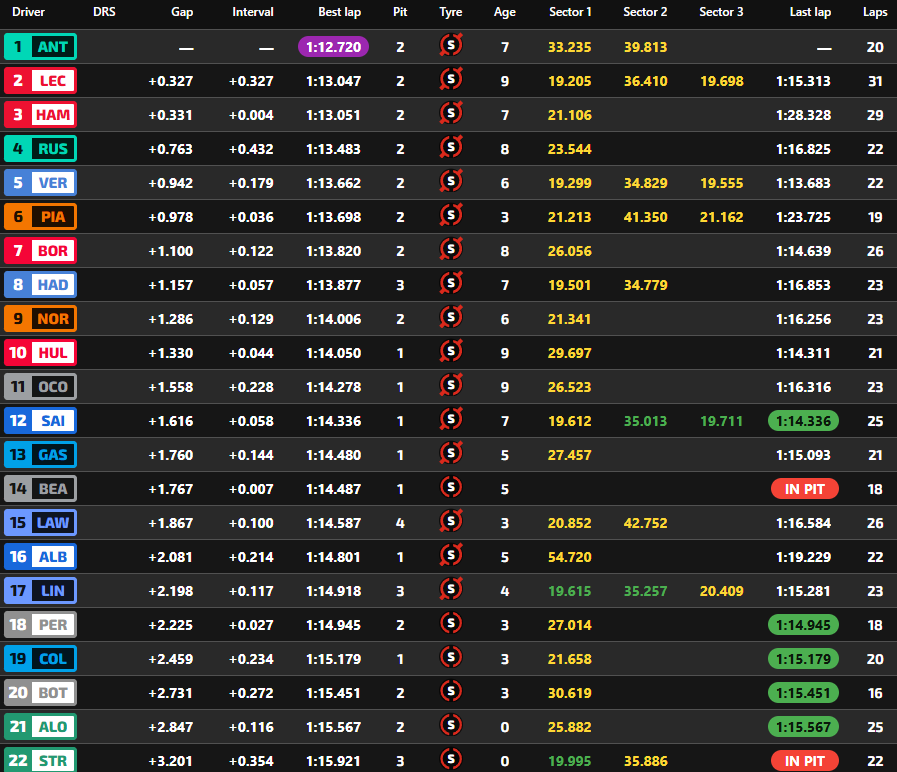The height and width of the screenshot is (772, 897).
Task: Click the soft tyre icon in VER's row
Action: coord(451,181)
